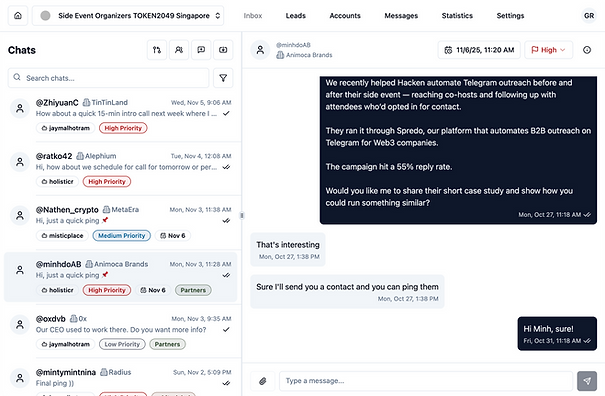Open the chat filter funnel button
This screenshot has width=605, height=396.
click(223, 78)
